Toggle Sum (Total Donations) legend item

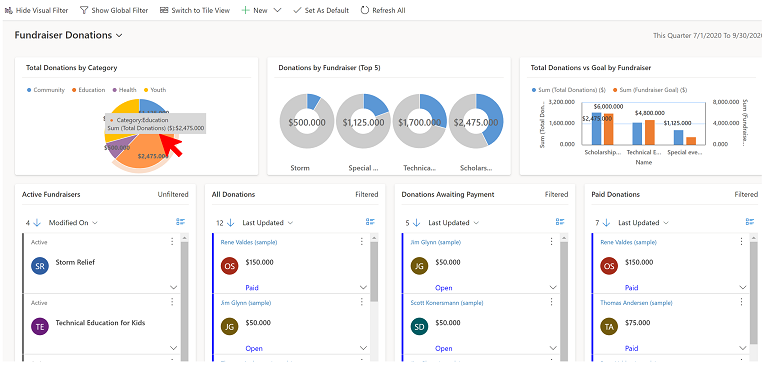coord(569,90)
